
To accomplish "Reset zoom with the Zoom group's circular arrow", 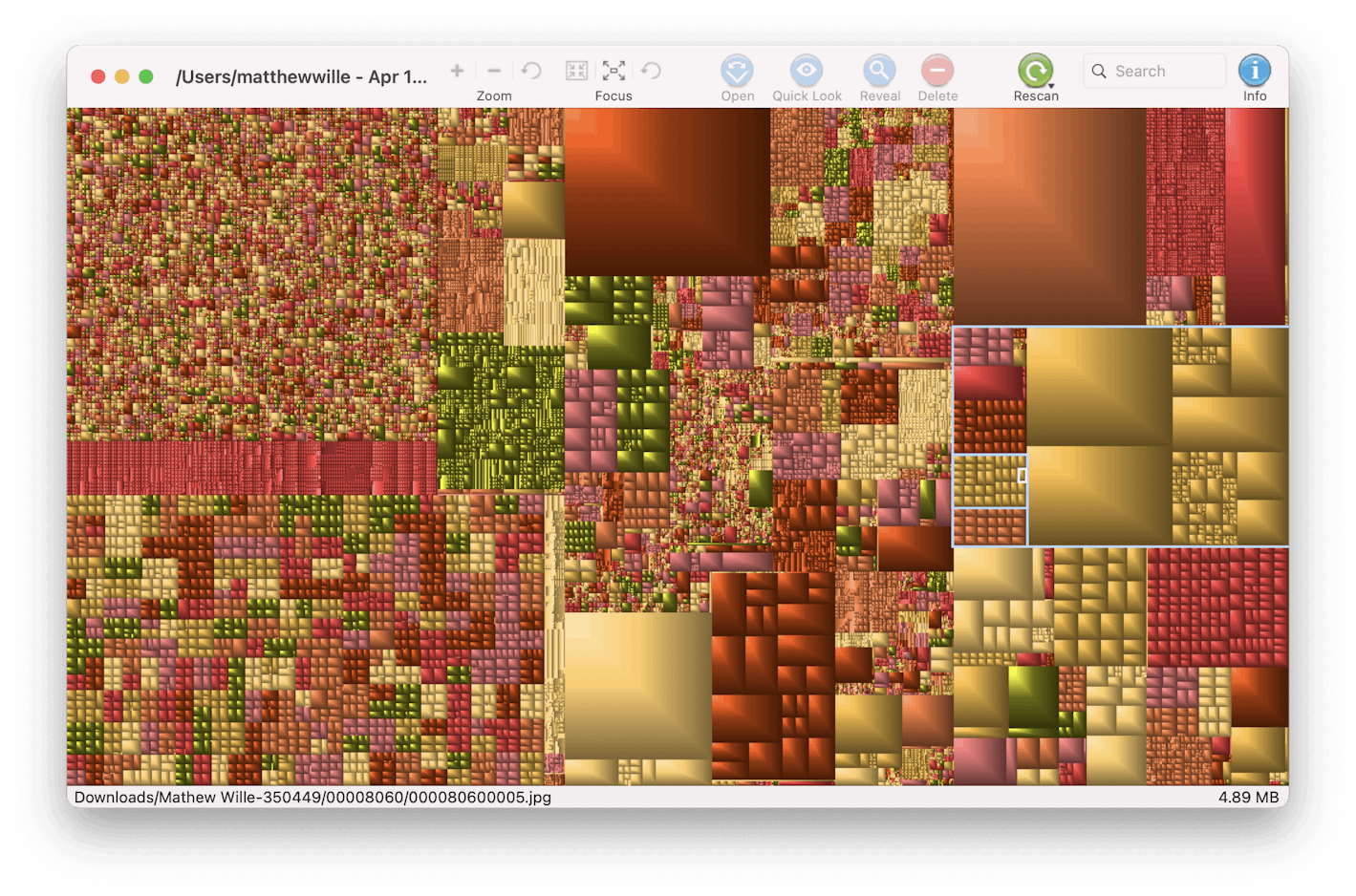I will 531,71.
